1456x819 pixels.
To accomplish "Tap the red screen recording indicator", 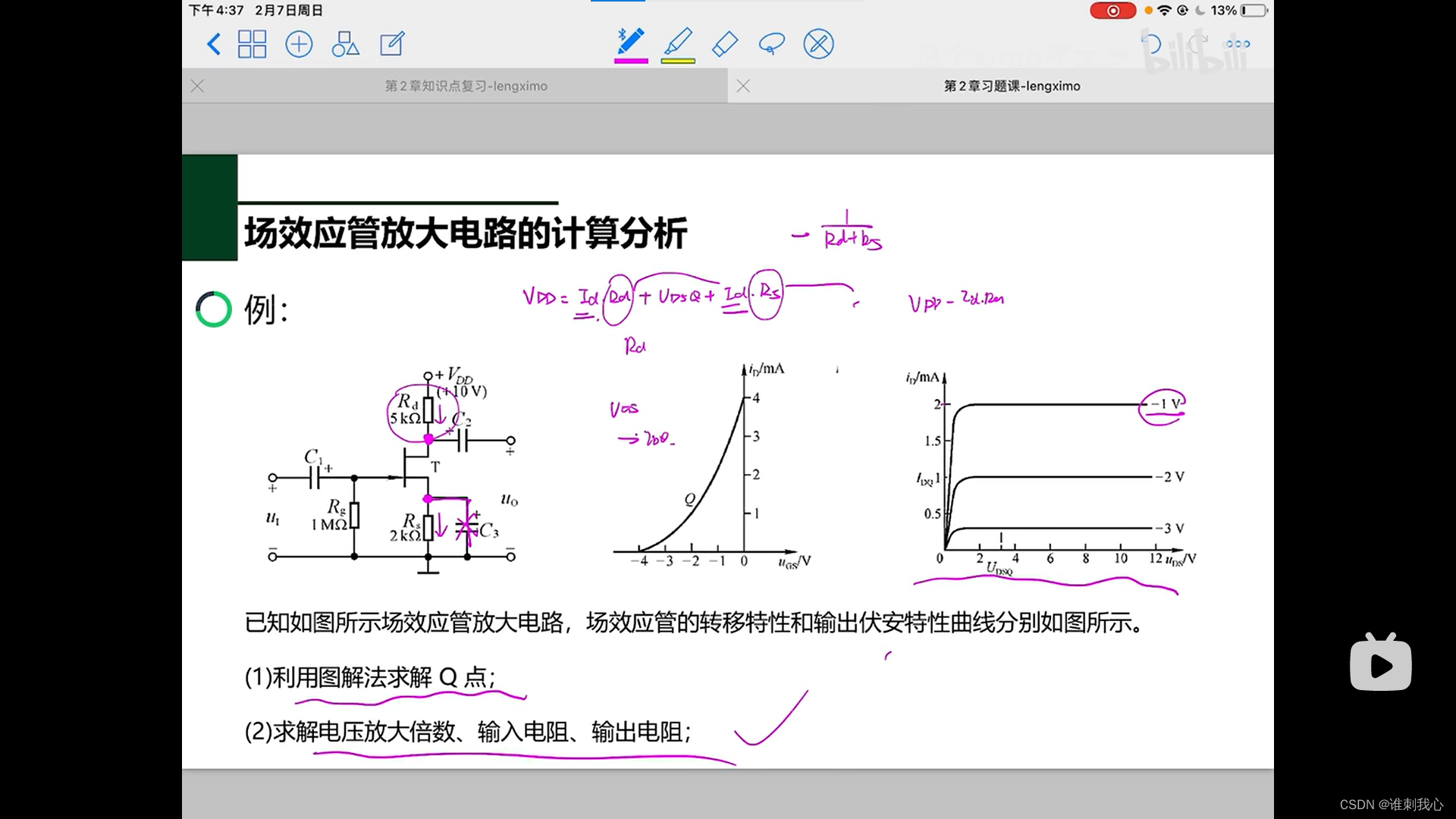I will [x=1112, y=11].
